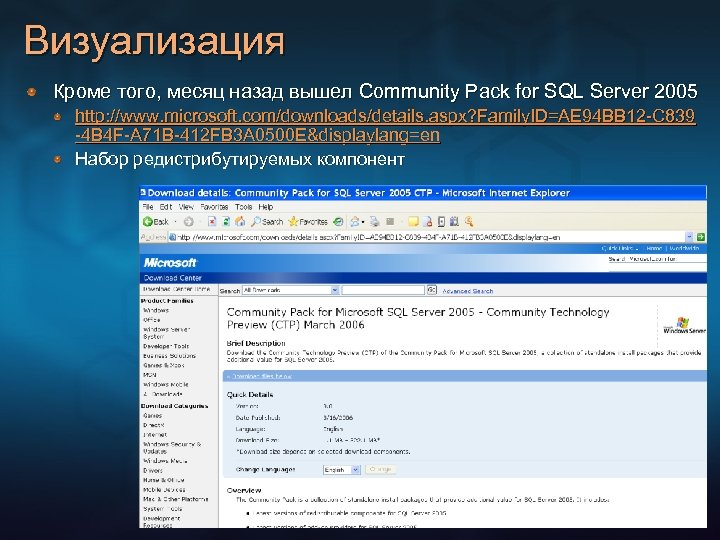Screen dimensions: 720x540
Task: Click the Advanced Search link
Action: [x=467, y=291]
